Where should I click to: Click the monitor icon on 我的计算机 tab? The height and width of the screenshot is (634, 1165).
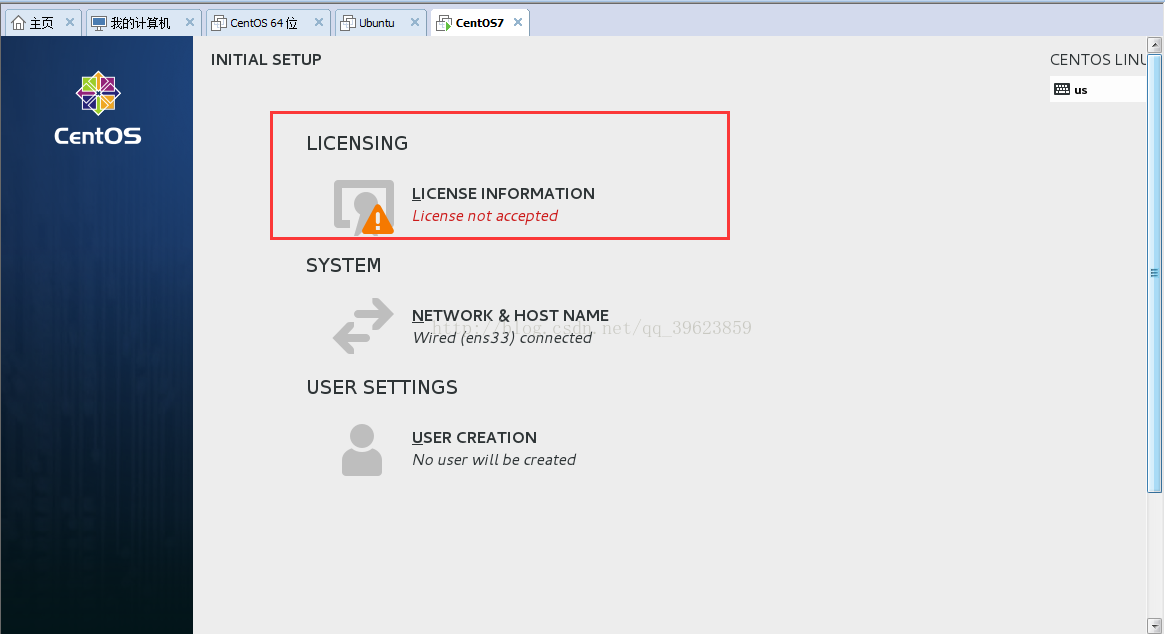(99, 23)
